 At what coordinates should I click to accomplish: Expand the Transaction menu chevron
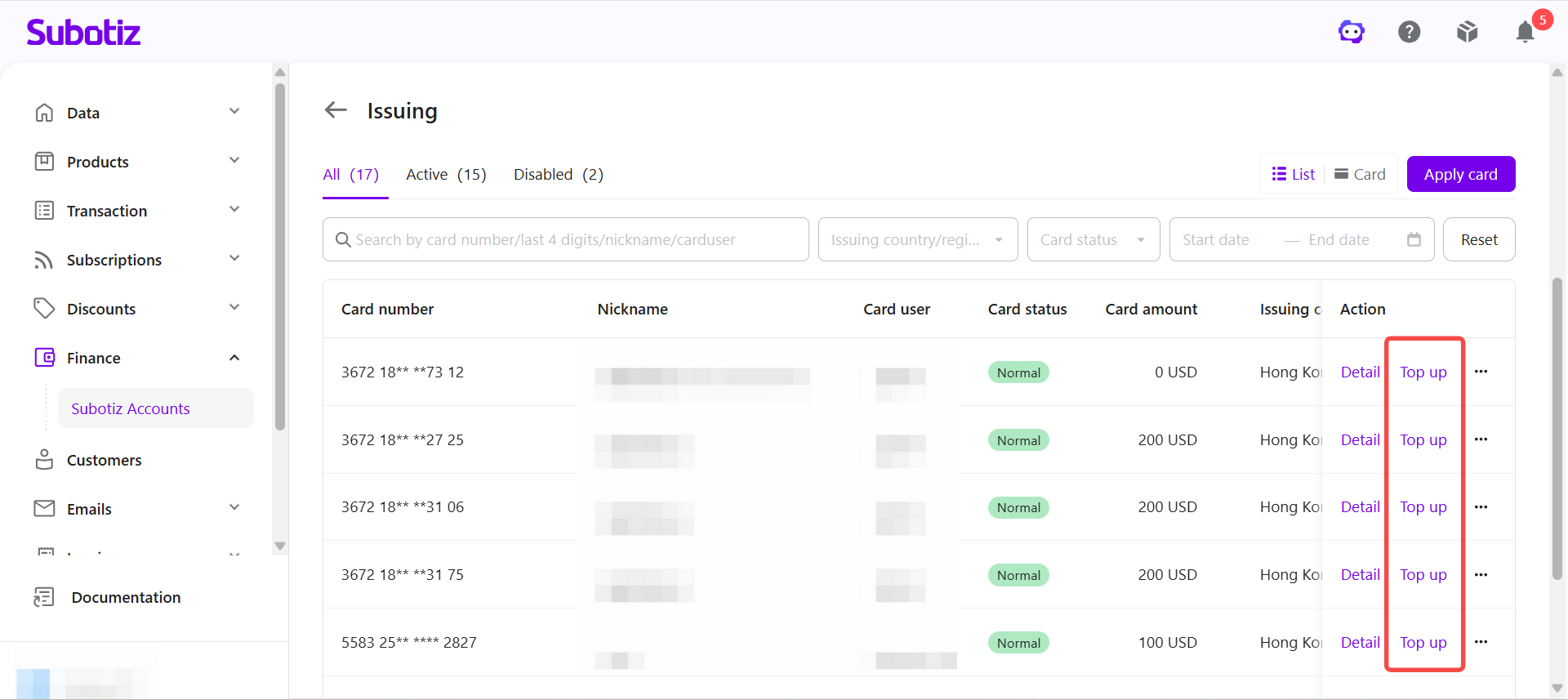point(234,209)
